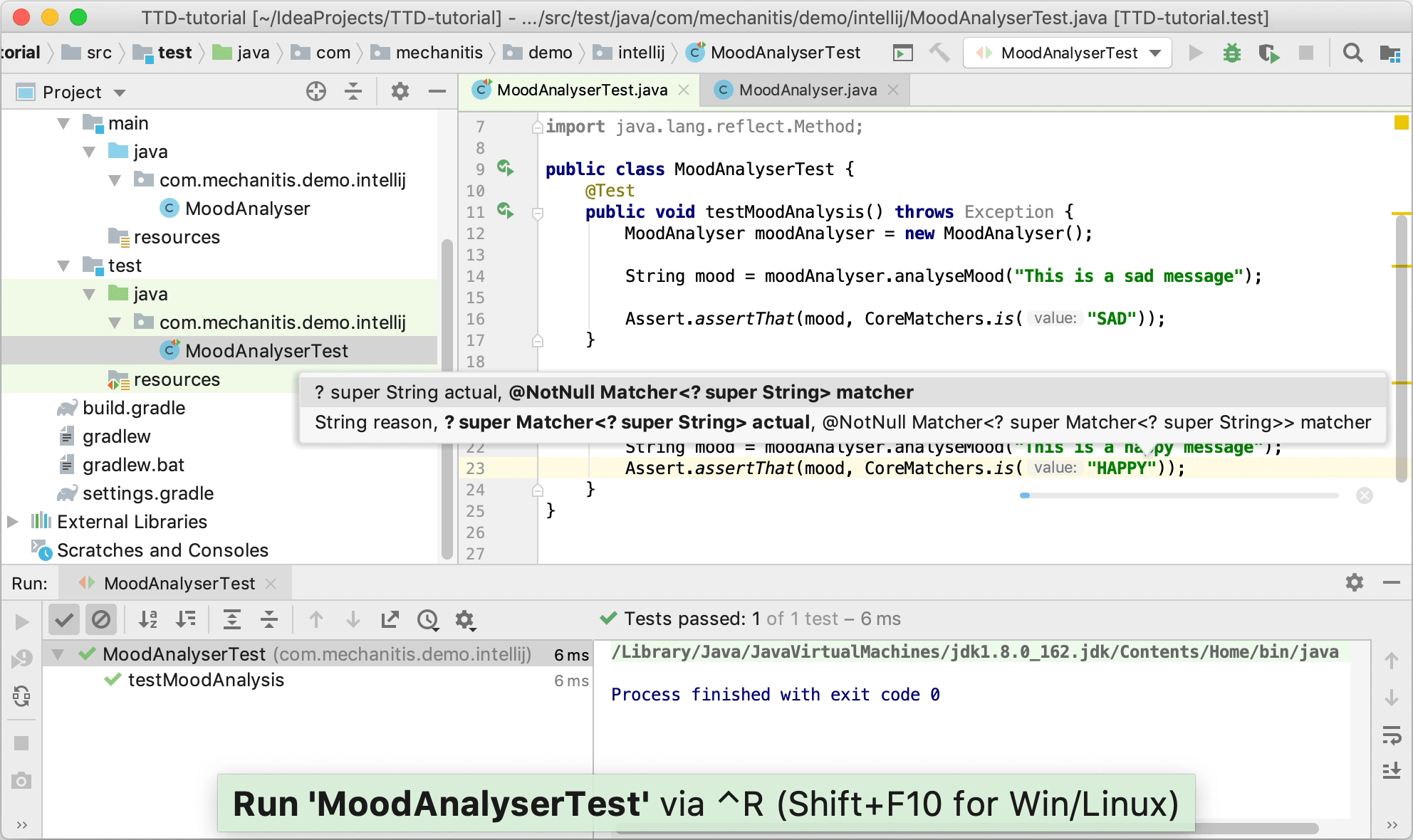Collapse the main source folder
Image resolution: width=1413 pixels, height=840 pixels.
(x=63, y=122)
